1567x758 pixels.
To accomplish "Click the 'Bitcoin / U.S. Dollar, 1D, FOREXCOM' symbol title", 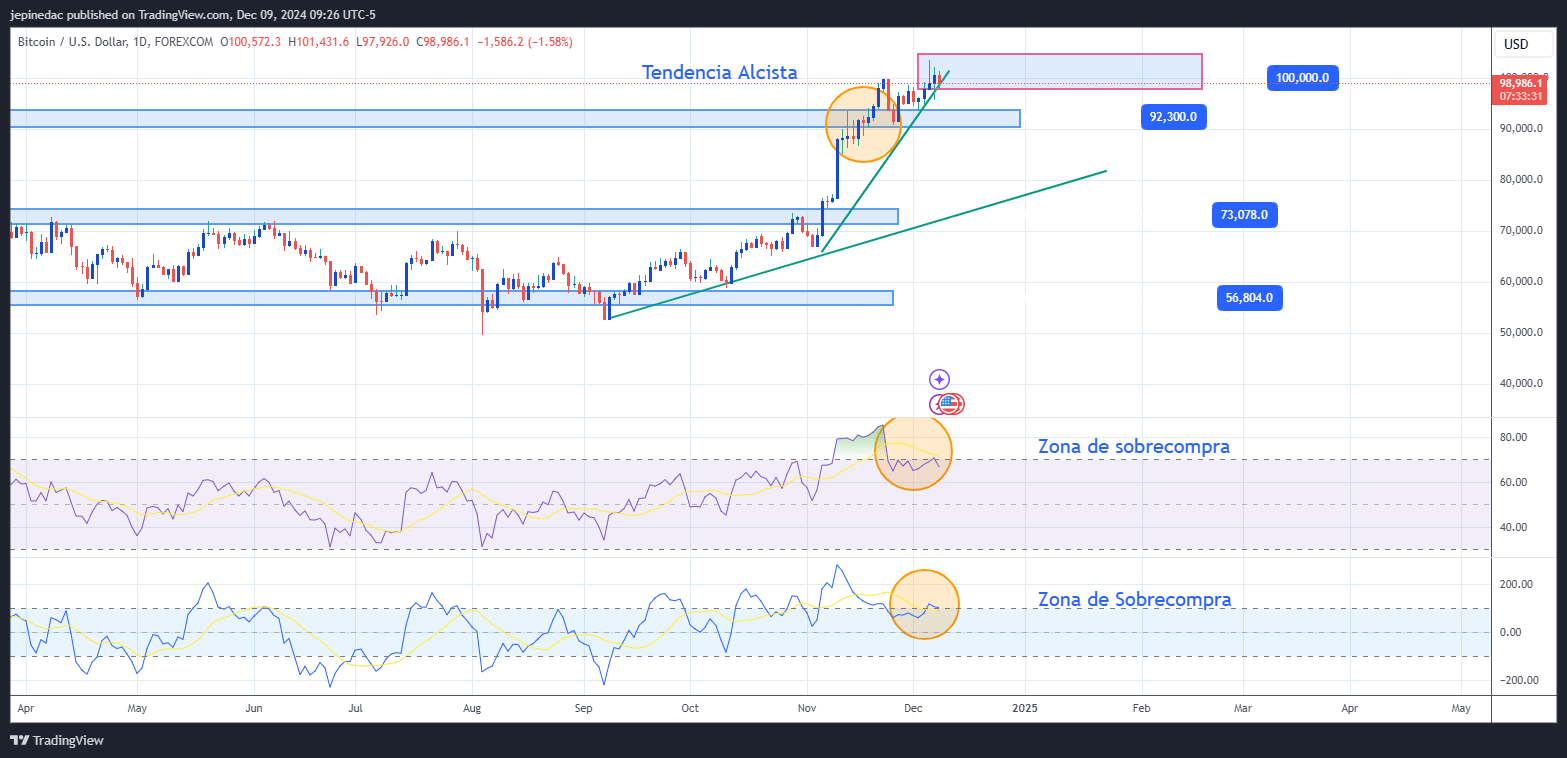I will 116,41.
